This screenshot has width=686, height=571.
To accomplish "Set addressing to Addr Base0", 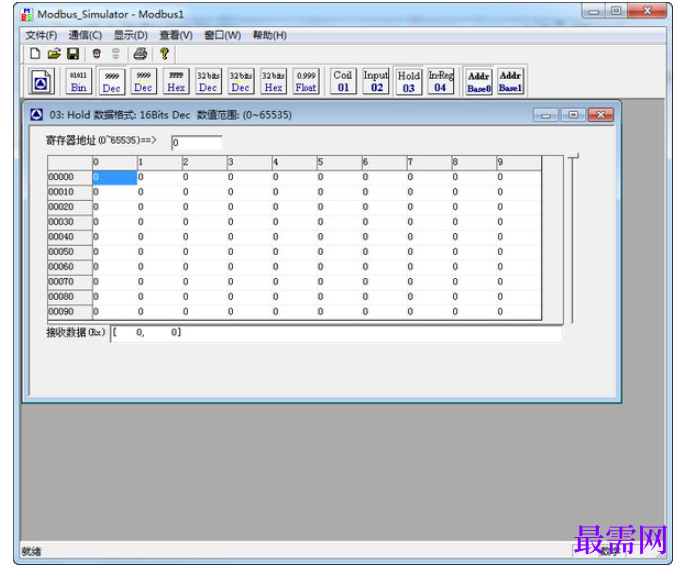I will point(479,81).
